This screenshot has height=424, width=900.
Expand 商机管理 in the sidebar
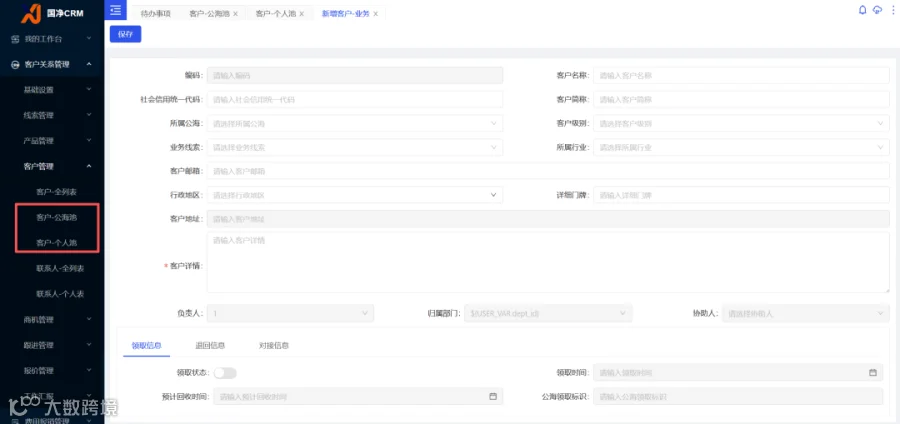pyautogui.click(x=52, y=320)
